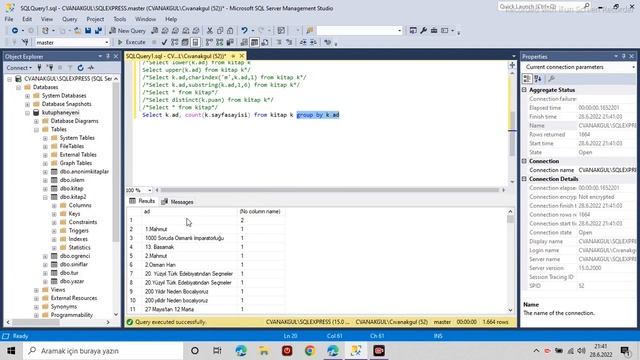Click the Windows Start button
Viewport: 640px width, 360px height.
(x=11, y=351)
